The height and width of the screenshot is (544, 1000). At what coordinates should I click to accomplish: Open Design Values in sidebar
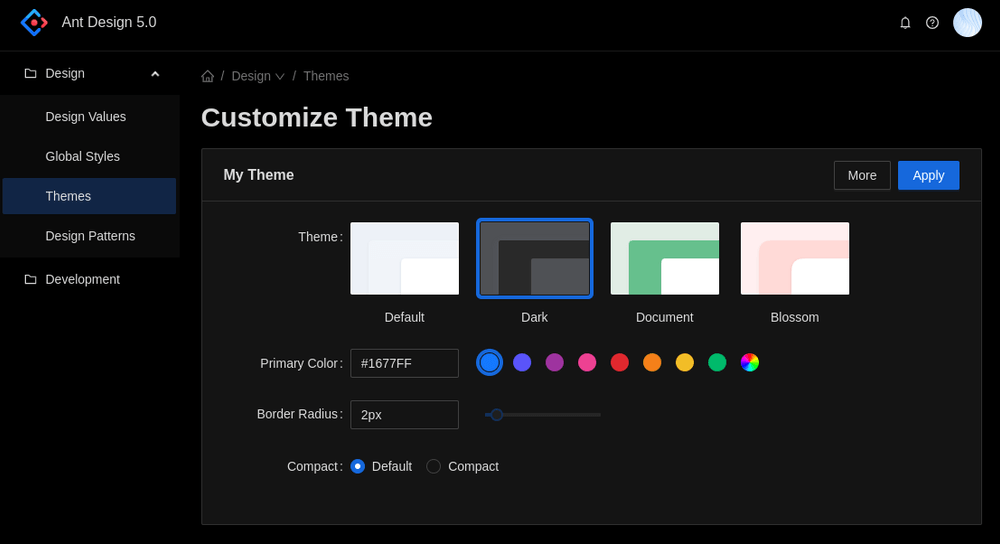pos(86,117)
